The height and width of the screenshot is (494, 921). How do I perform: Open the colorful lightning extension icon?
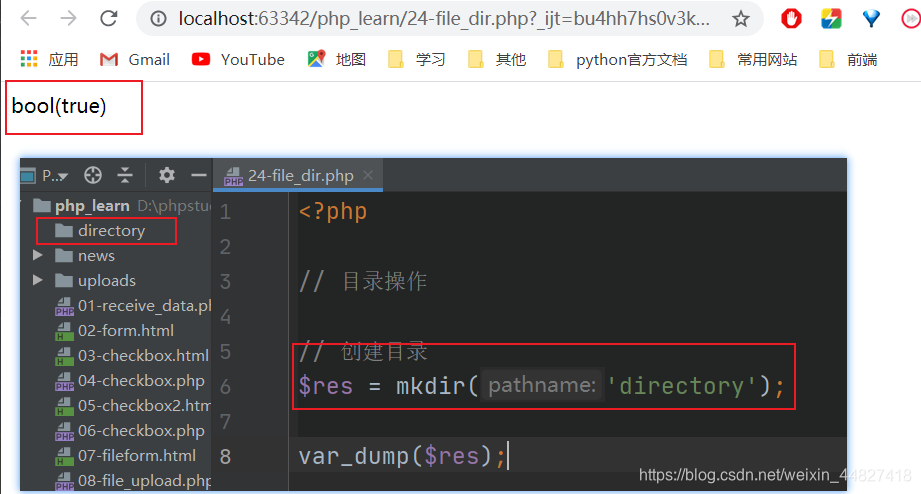tap(831, 19)
